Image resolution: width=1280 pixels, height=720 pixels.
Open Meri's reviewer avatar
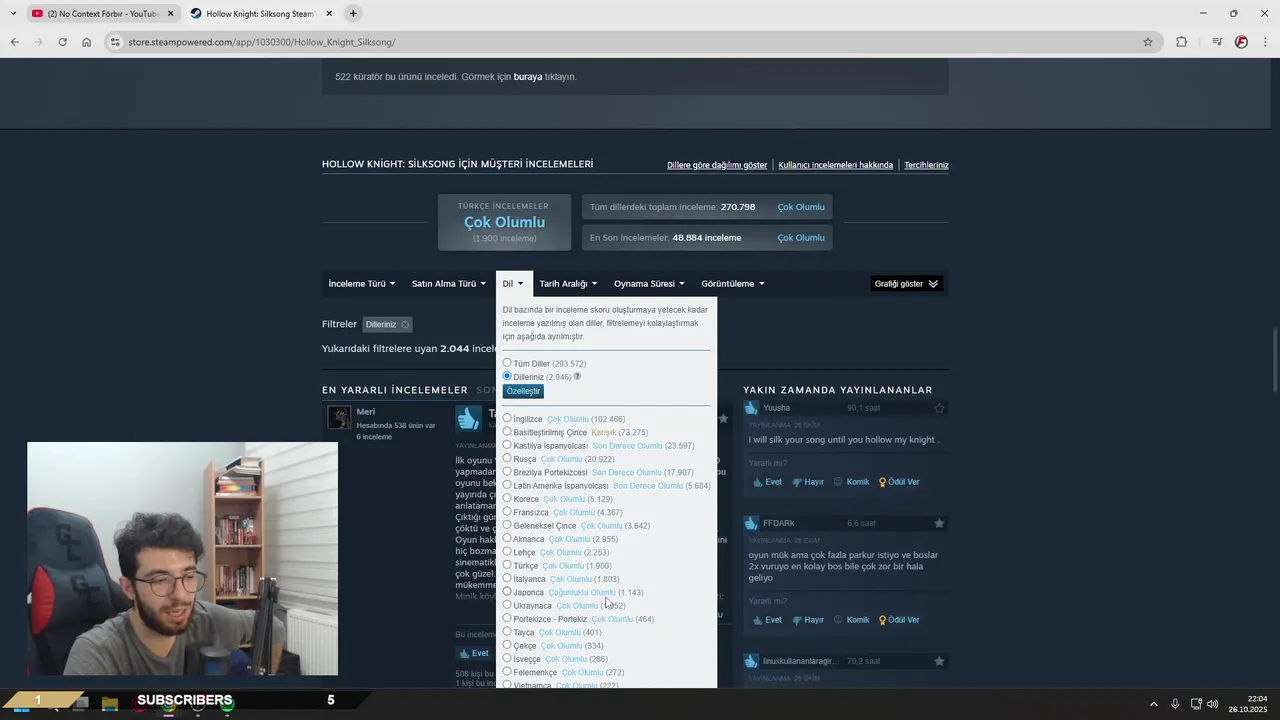tap(340, 417)
